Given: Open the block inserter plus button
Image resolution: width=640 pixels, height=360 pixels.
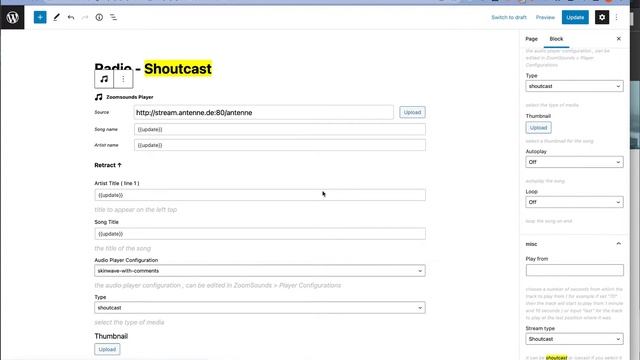Looking at the screenshot, I should pos(40,17).
